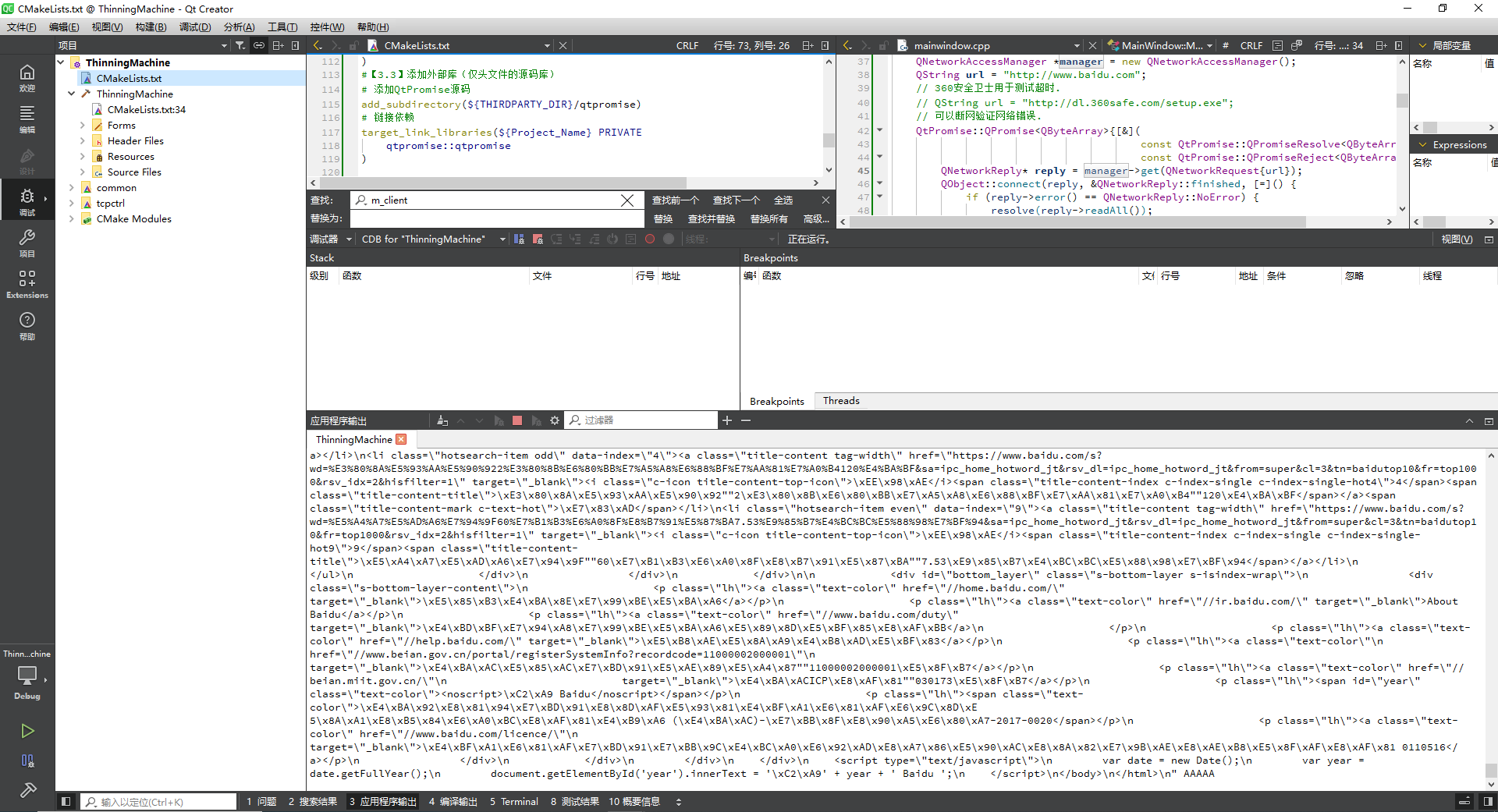The width and height of the screenshot is (1498, 812).
Task: Click 查找并替换 button
Action: (x=712, y=218)
